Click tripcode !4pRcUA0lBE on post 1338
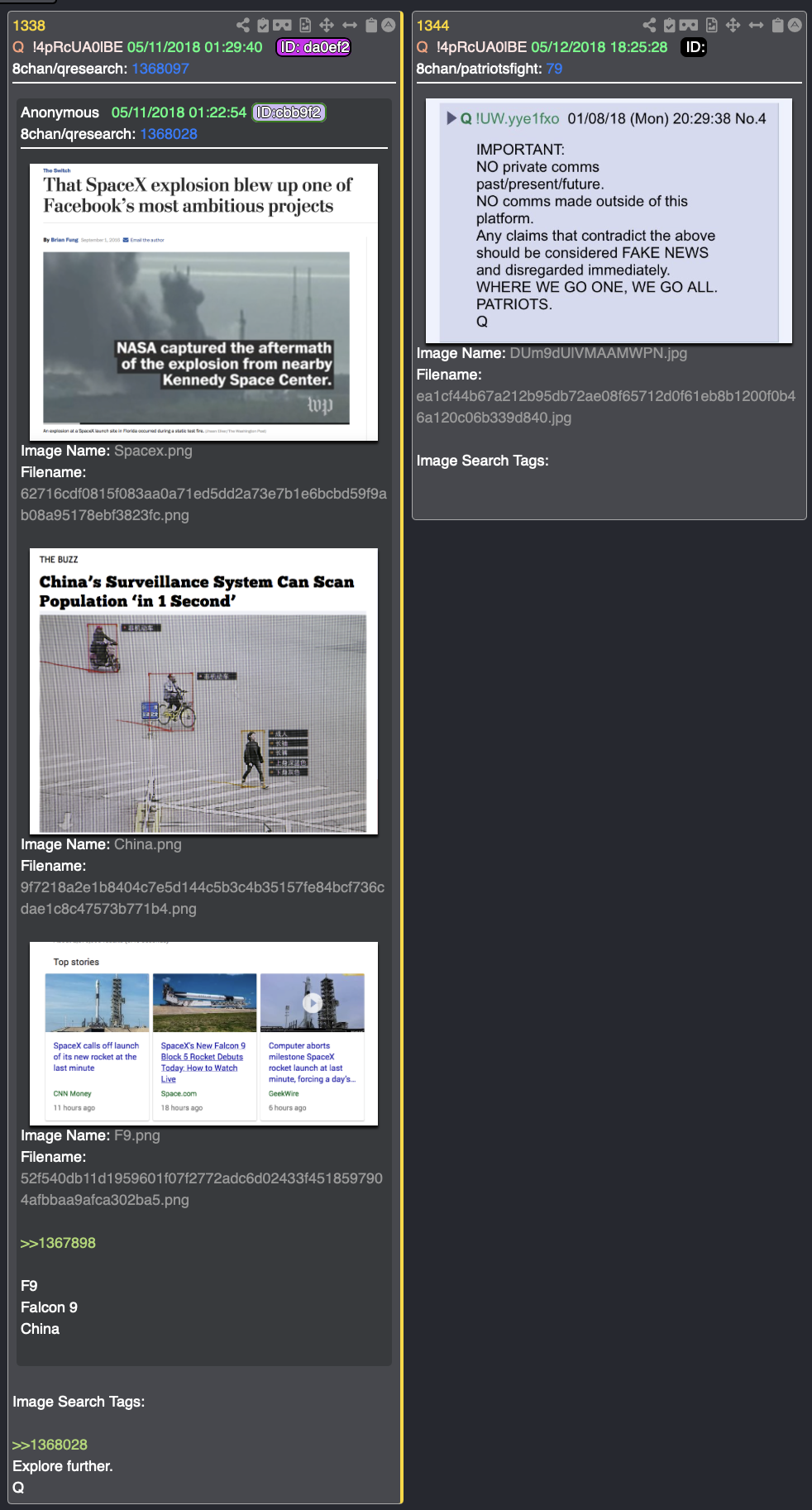This screenshot has width=812, height=1510. click(78, 47)
